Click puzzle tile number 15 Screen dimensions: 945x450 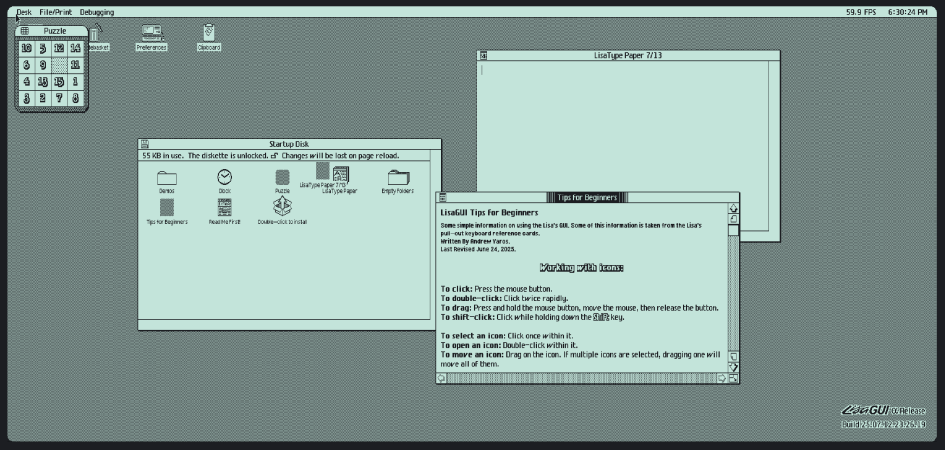(x=60, y=81)
